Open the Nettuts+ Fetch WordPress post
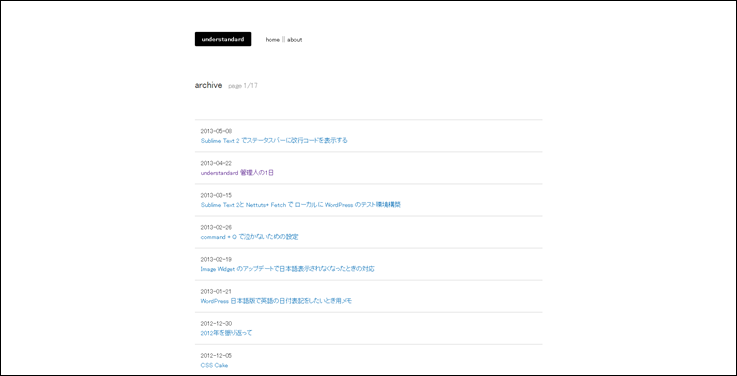This screenshot has width=737, height=376. pos(300,205)
